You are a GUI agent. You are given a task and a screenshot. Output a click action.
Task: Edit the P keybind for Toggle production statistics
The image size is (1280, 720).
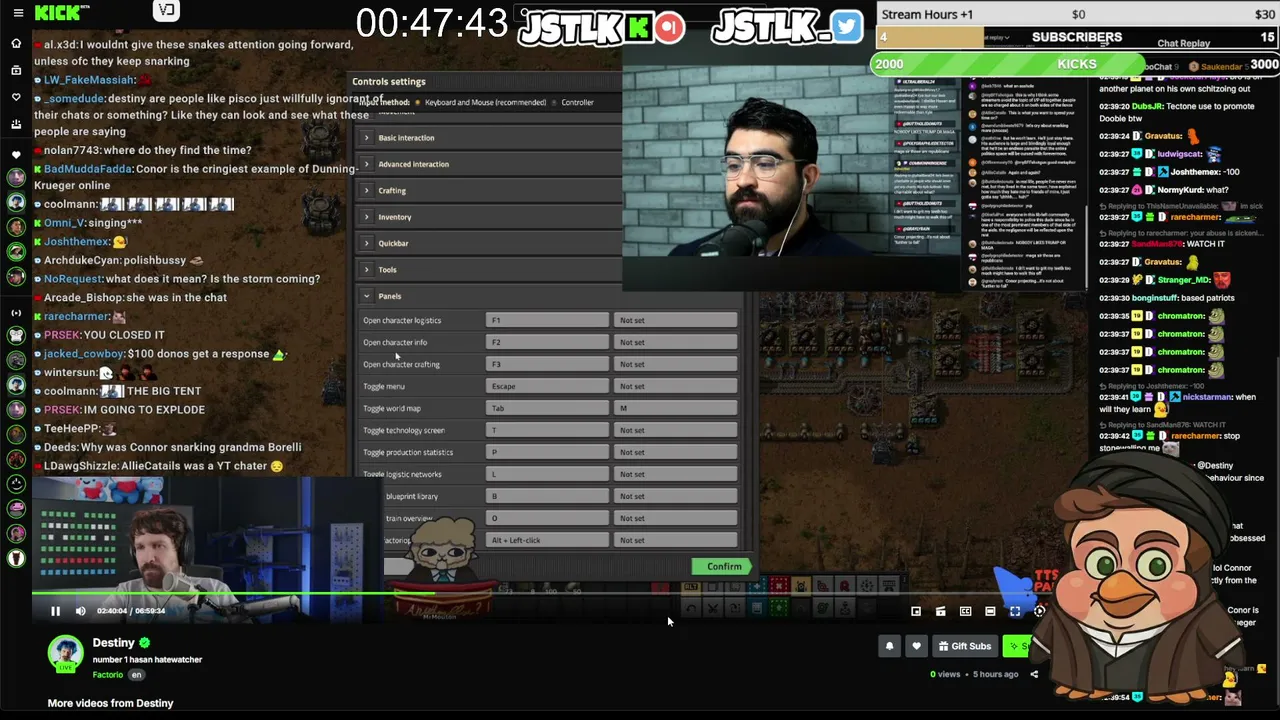(547, 452)
